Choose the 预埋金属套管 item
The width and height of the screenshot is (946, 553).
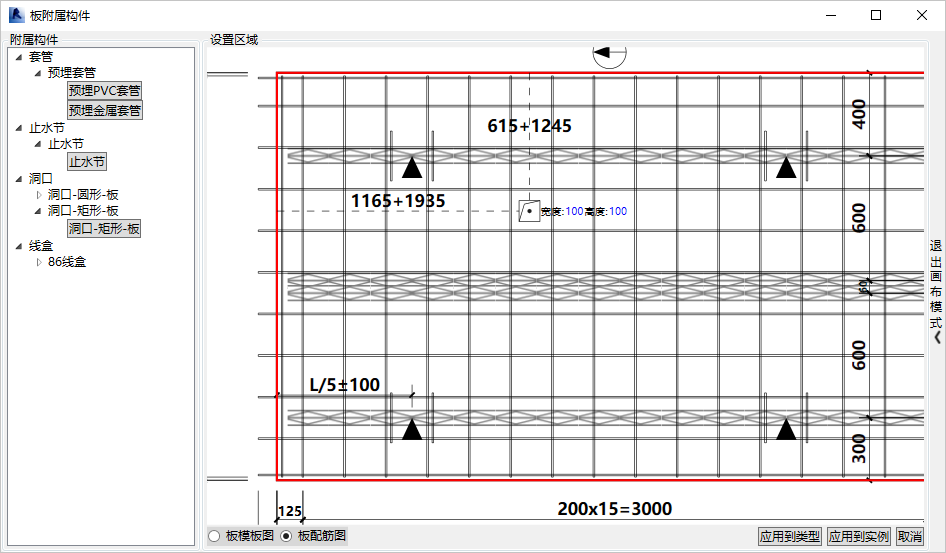pyautogui.click(x=104, y=110)
